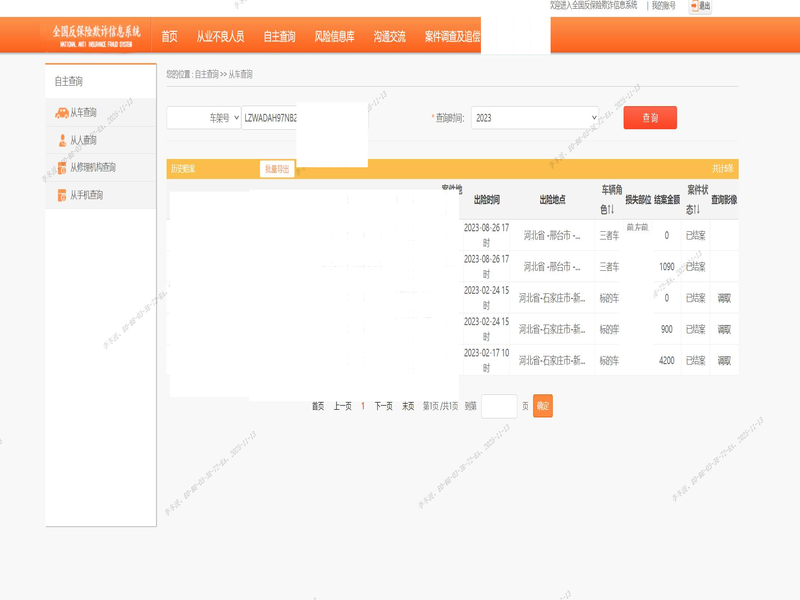Click the jump-to-page input box
Screen dimensions: 800x600
point(499,406)
